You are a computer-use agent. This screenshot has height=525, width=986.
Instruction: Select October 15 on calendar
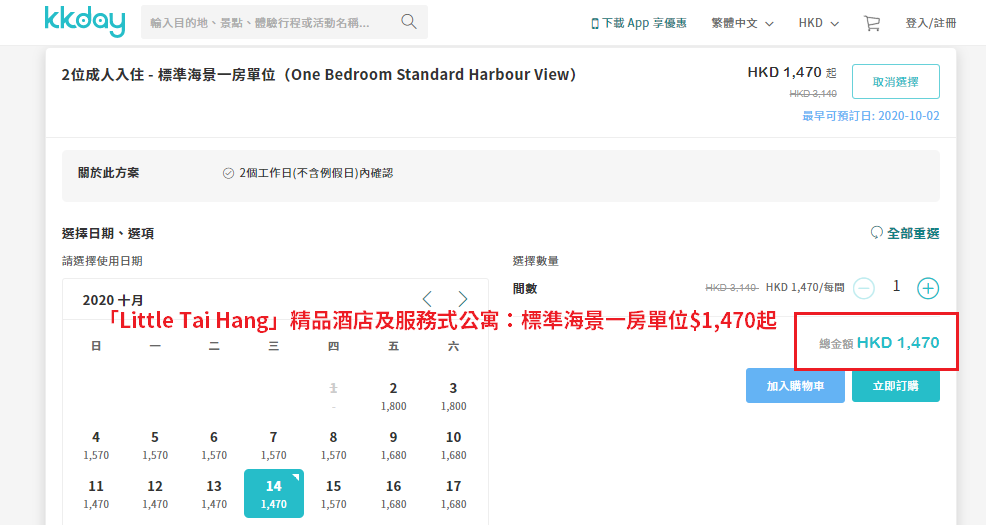[x=333, y=494]
